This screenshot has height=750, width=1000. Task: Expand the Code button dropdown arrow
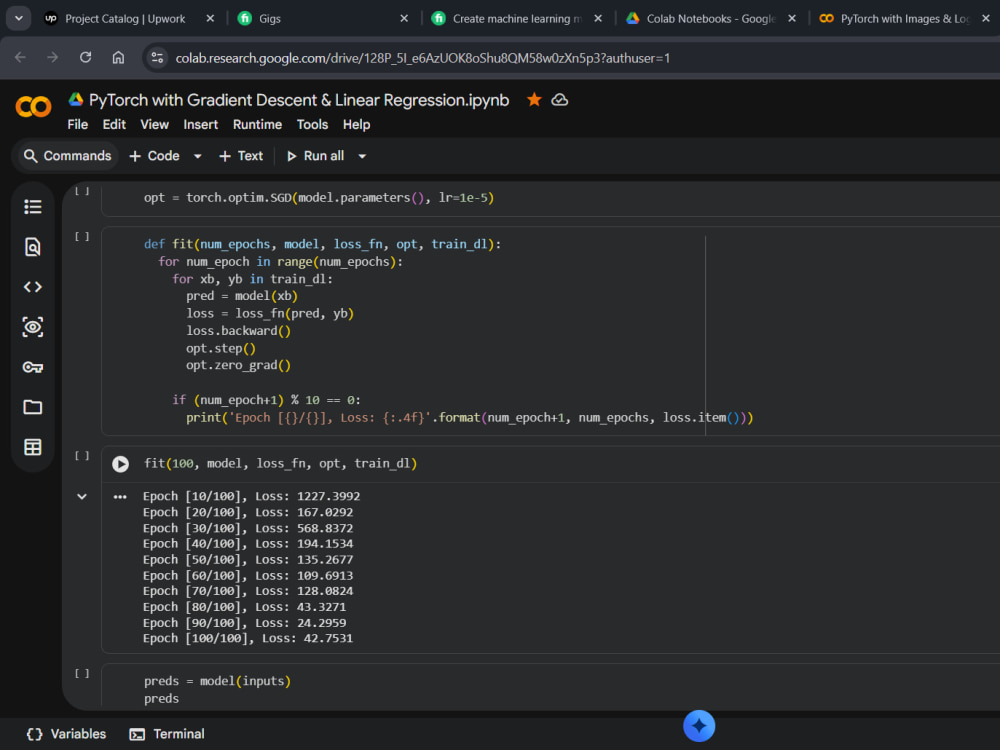(198, 156)
